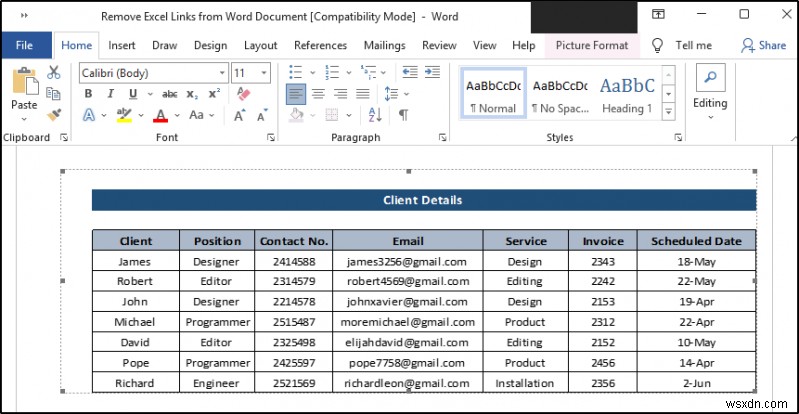This screenshot has width=799, height=414.
Task: Expand Quick Access Toolbar chevrons
Action: click(x=24, y=15)
